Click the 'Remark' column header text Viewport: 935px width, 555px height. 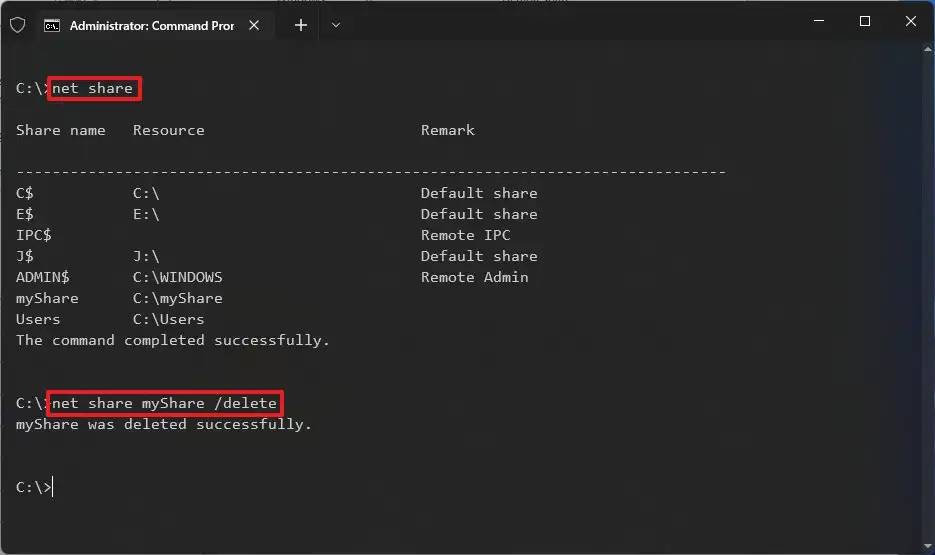pos(447,130)
